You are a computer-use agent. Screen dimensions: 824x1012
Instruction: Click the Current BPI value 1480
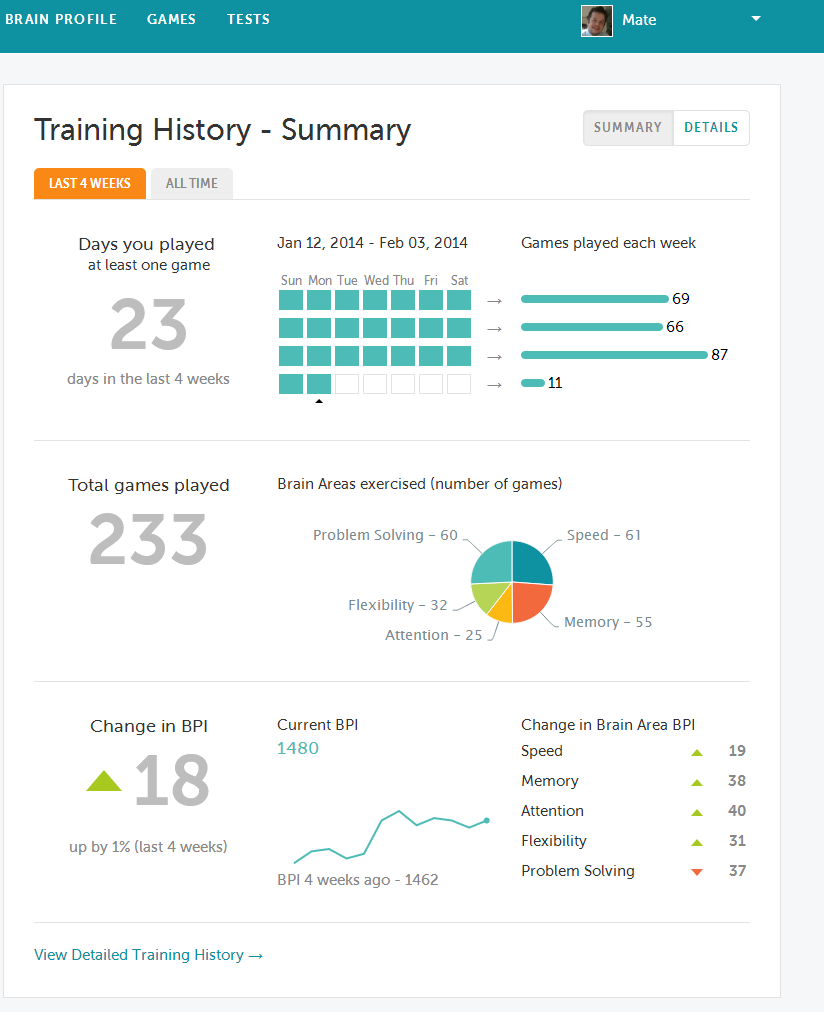tap(297, 748)
